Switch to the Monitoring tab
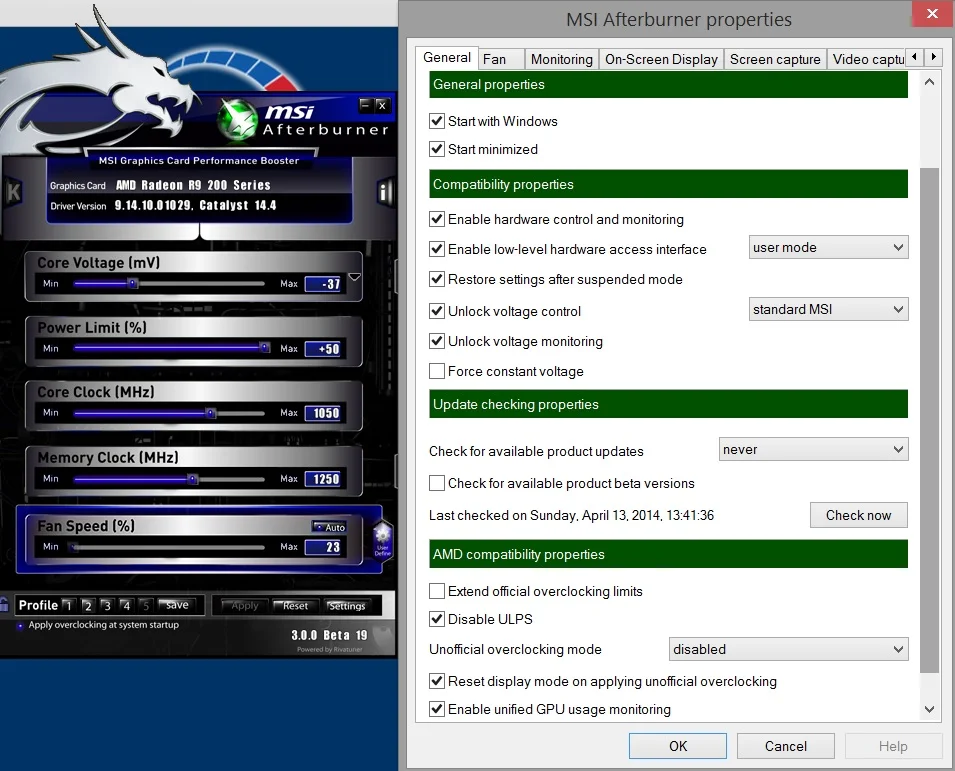Screen dimensions: 955x771 pyautogui.click(x=562, y=59)
